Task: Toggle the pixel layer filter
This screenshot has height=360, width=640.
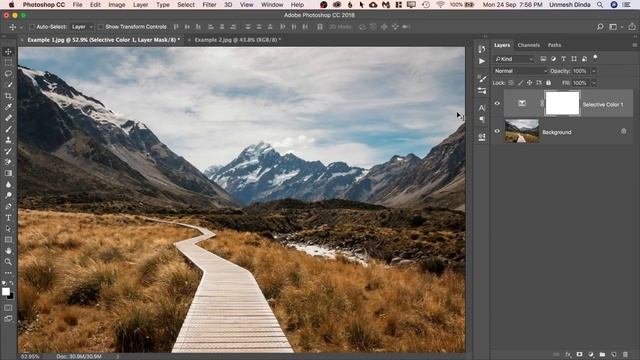Action: pyautogui.click(x=543, y=59)
